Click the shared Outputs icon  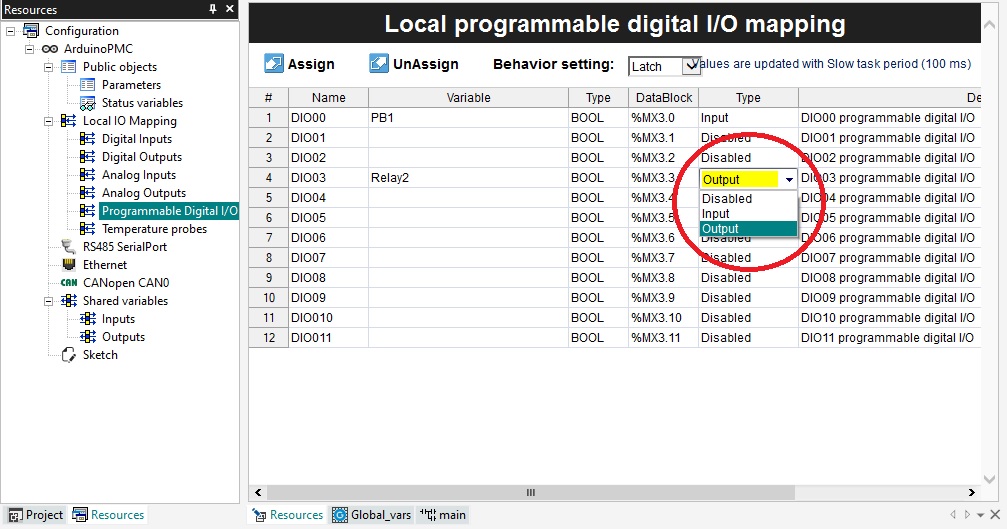[88, 336]
